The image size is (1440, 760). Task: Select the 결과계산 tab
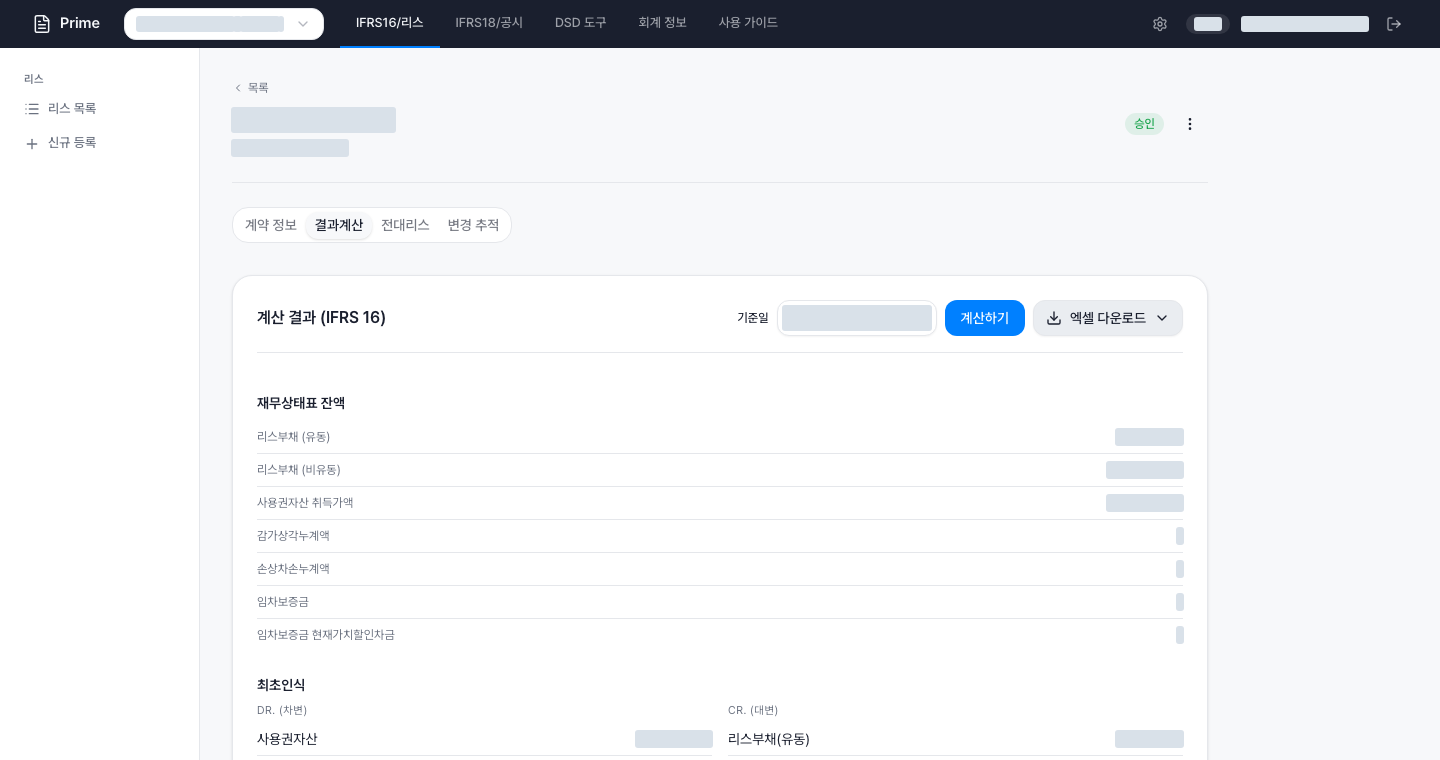pyautogui.click(x=339, y=225)
